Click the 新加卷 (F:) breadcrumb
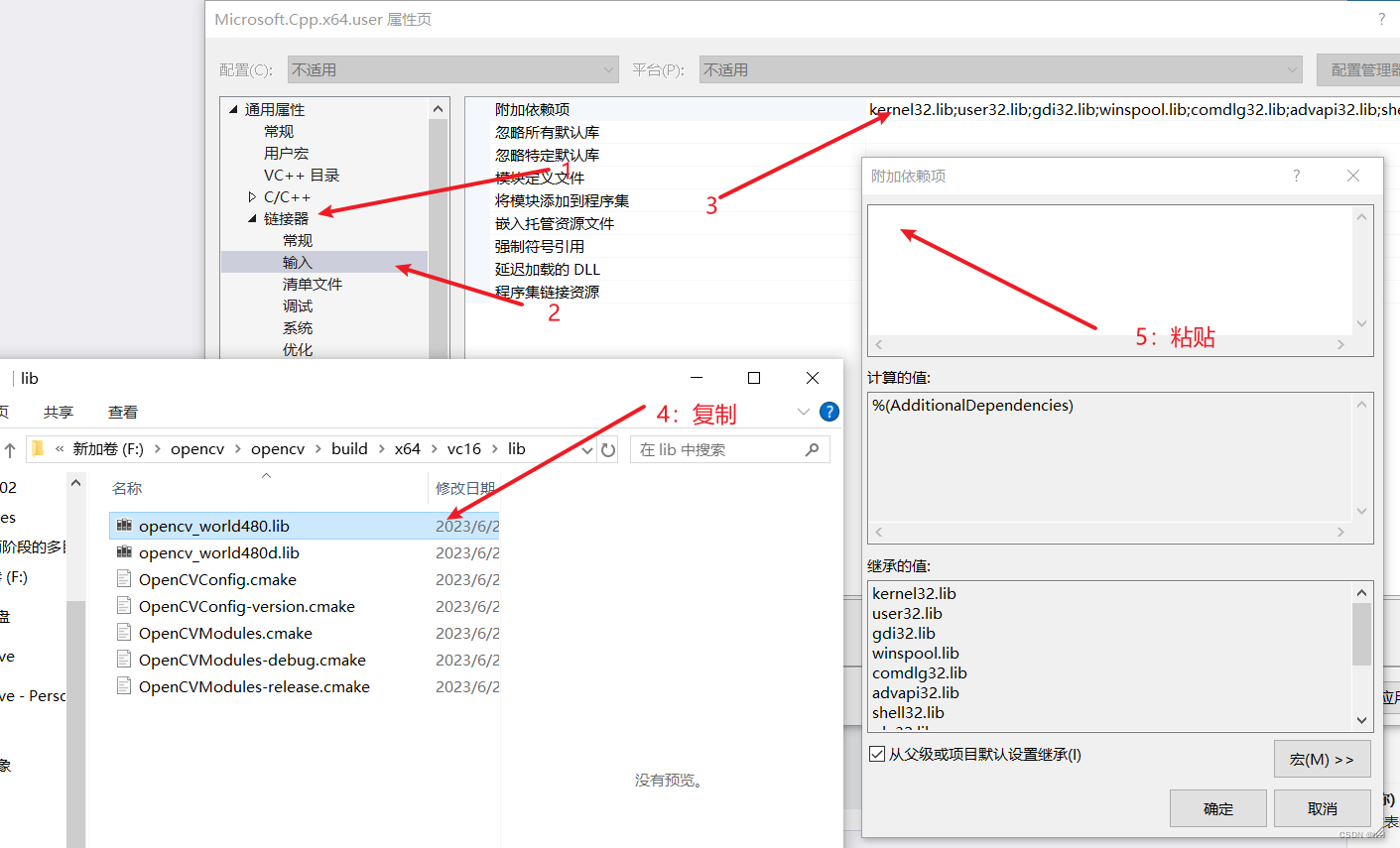The width and height of the screenshot is (1400, 848). pos(108,448)
